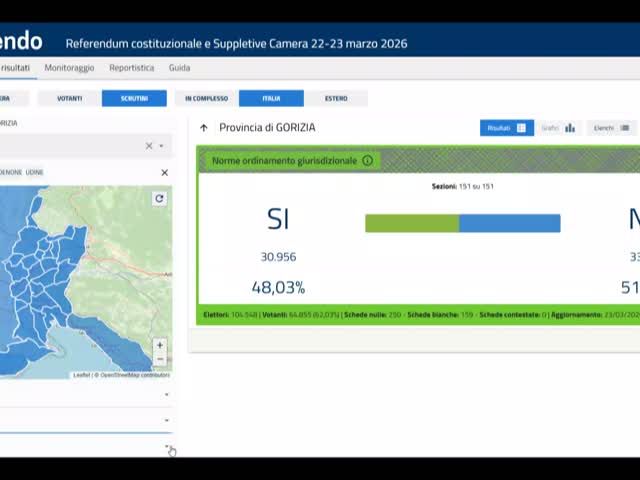This screenshot has width=640, height=480.
Task: Switch scope to In complesso
Action: point(206,98)
